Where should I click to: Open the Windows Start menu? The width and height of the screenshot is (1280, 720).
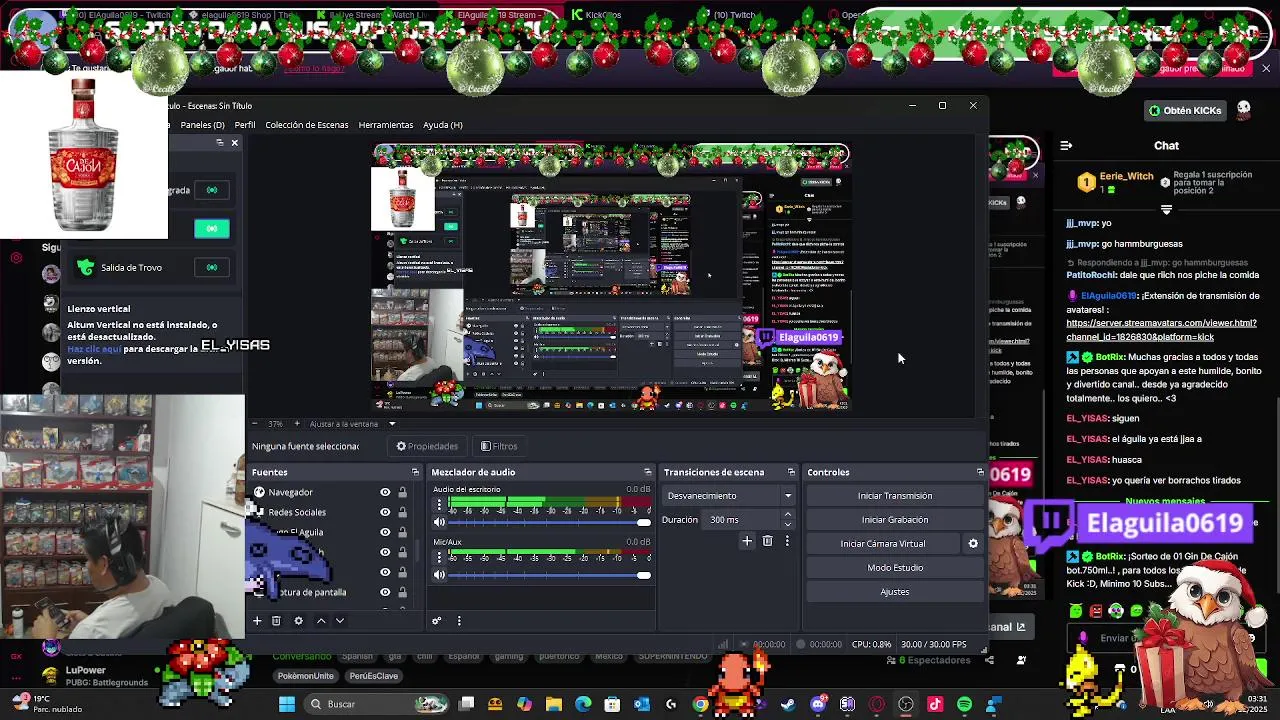(x=287, y=704)
